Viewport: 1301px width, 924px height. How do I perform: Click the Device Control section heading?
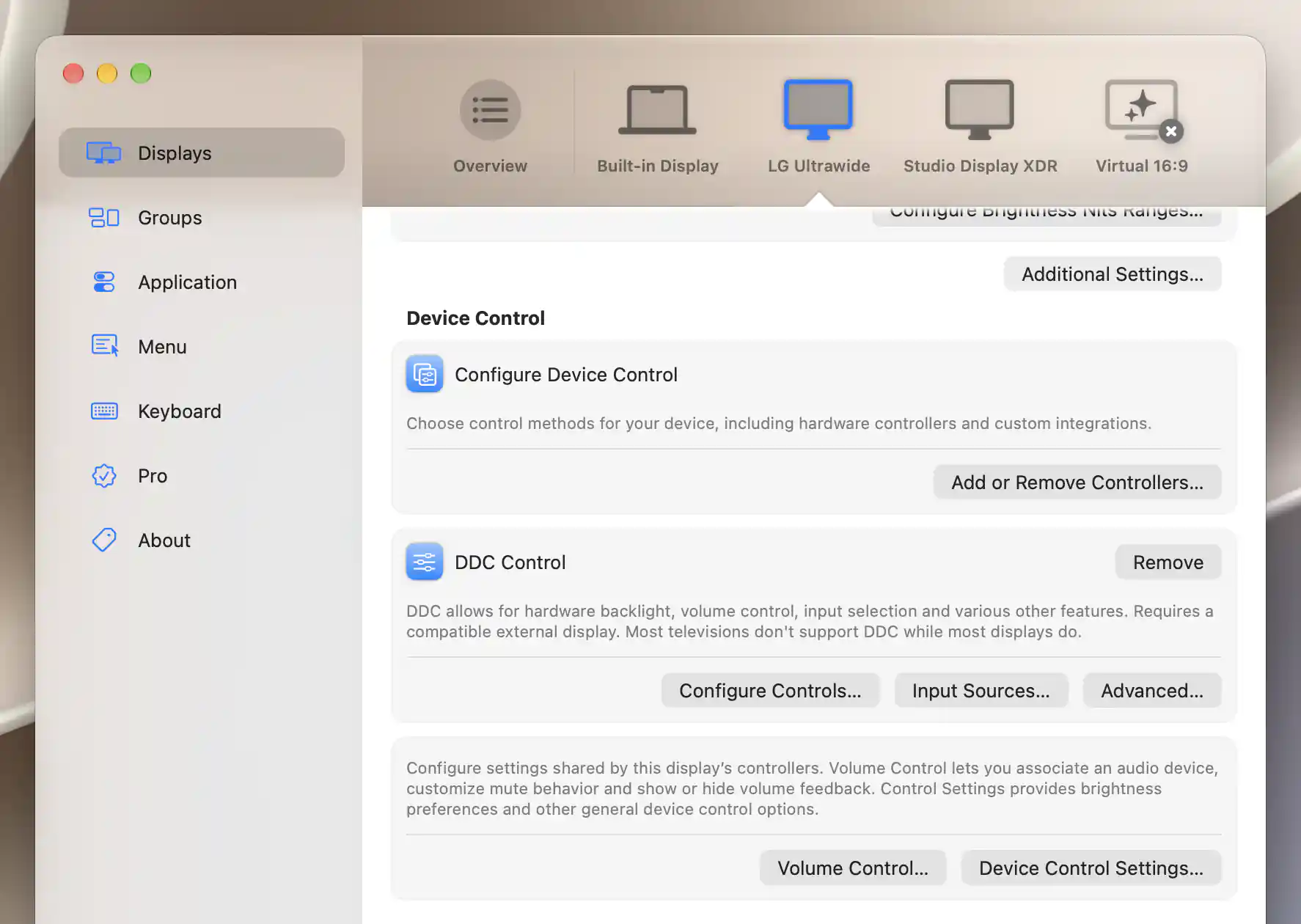pos(476,318)
